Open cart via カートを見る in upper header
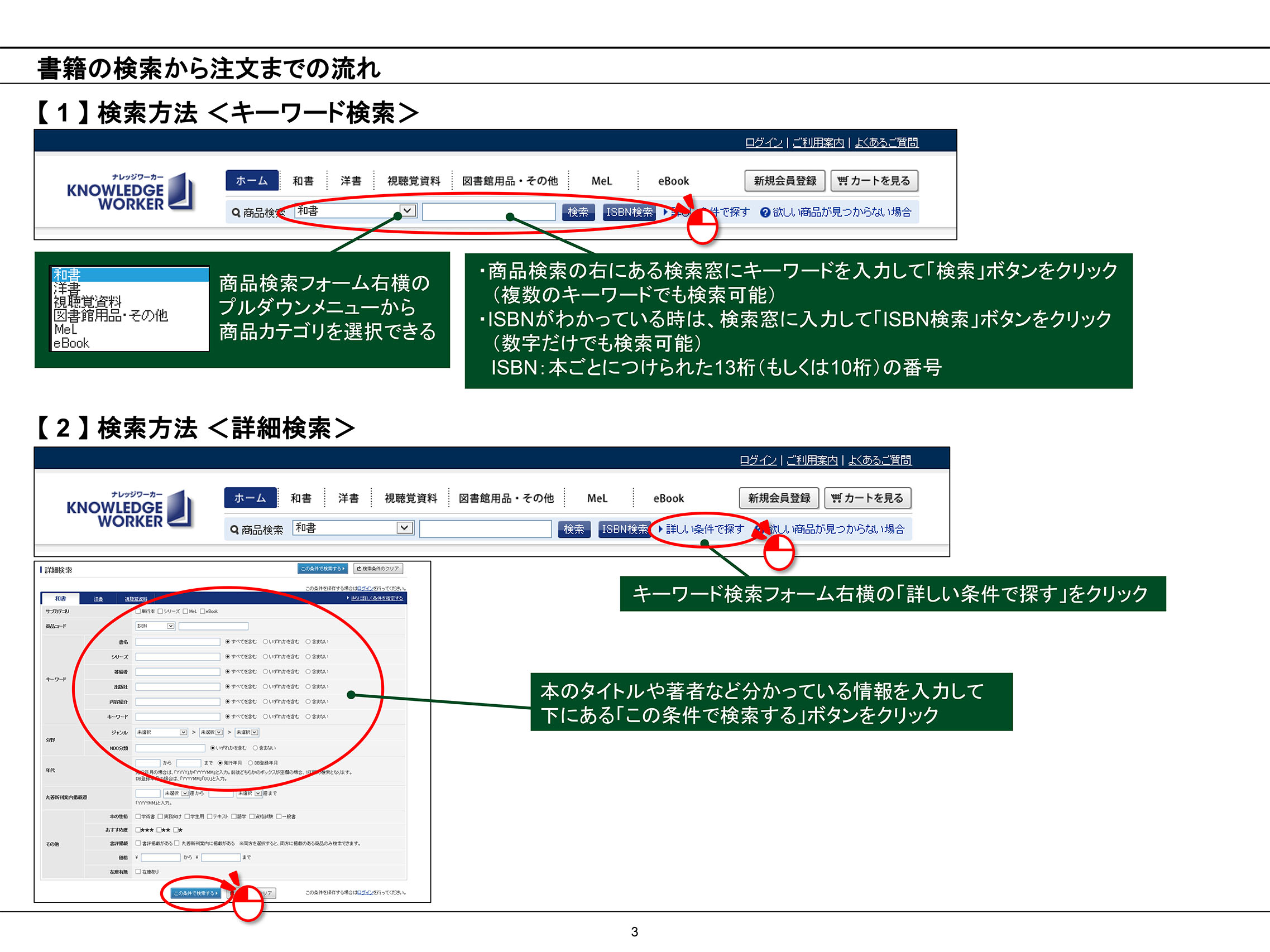Screen dimensions: 1270x952 click(874, 181)
